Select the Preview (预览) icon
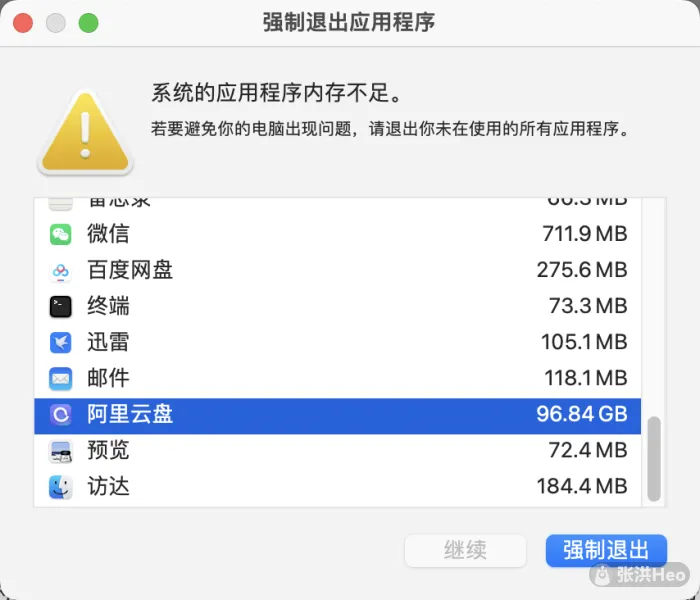 60,451
